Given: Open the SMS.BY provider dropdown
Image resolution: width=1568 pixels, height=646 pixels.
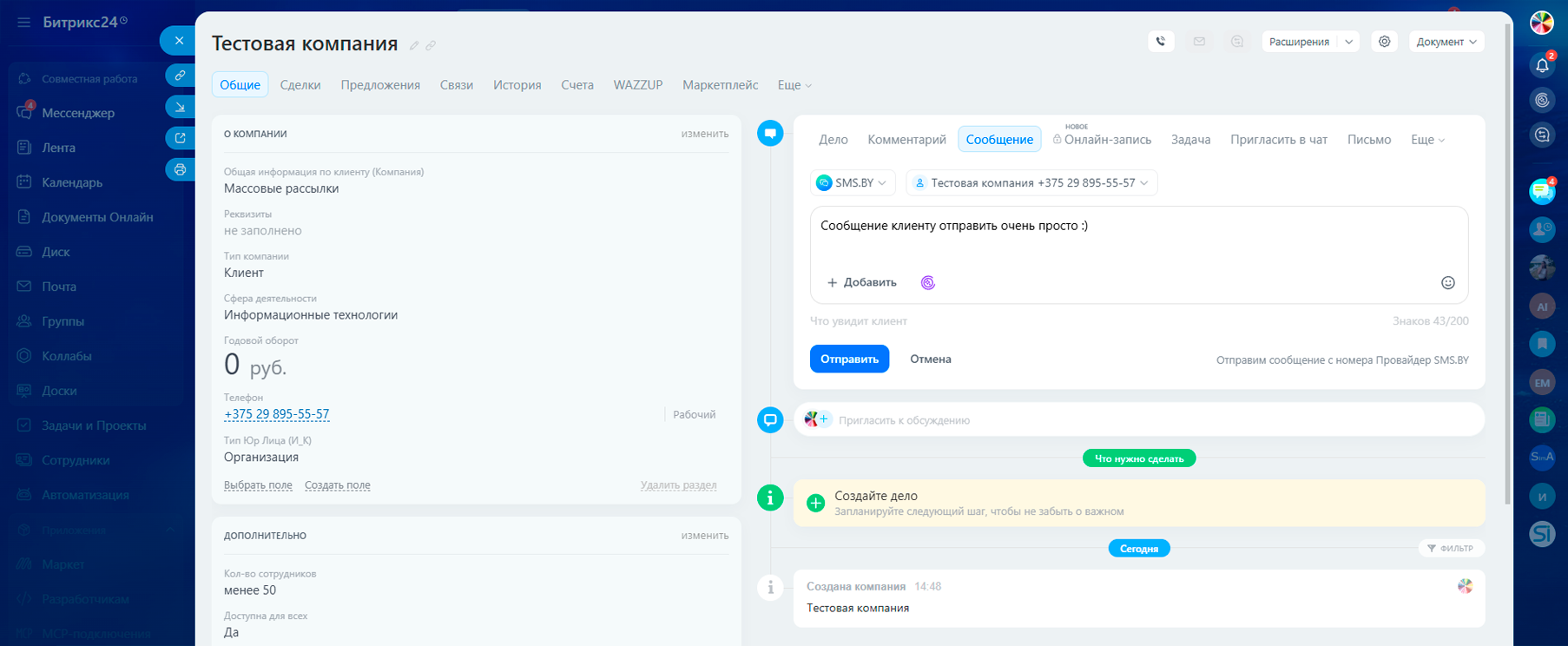Looking at the screenshot, I should [852, 183].
